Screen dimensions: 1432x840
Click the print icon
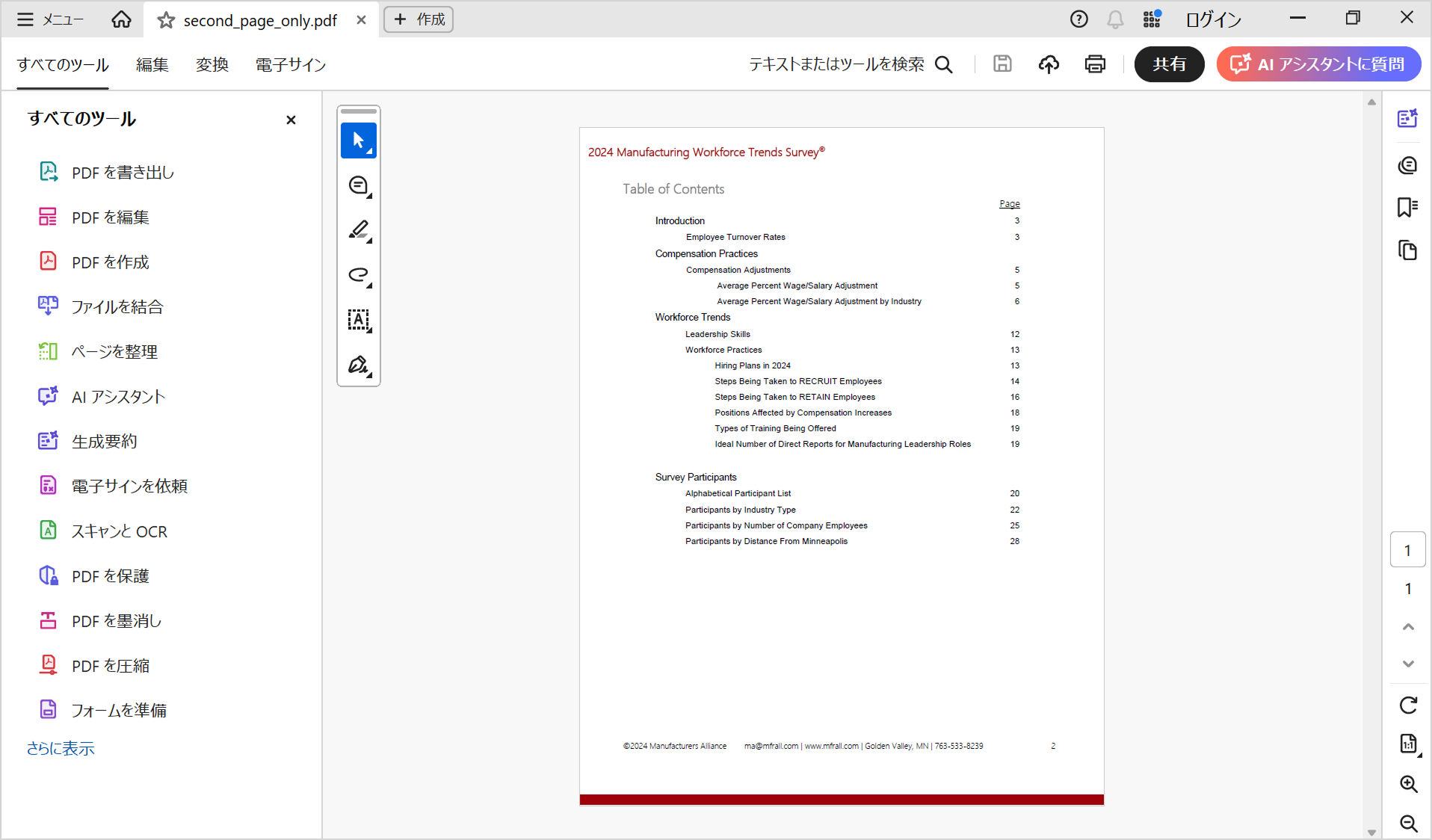click(x=1095, y=64)
